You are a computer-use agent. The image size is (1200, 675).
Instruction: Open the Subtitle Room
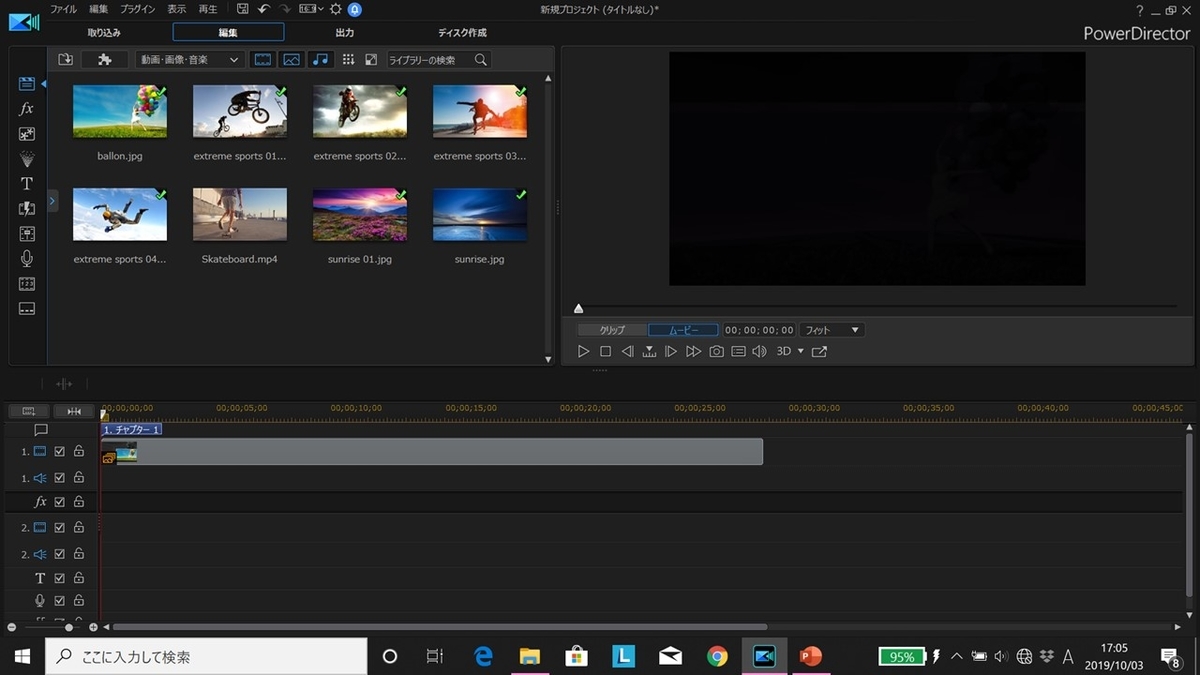point(27,309)
